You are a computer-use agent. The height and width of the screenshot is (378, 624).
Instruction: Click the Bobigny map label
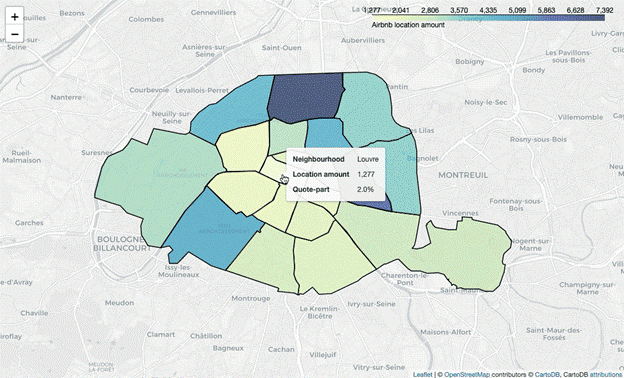tap(470, 62)
